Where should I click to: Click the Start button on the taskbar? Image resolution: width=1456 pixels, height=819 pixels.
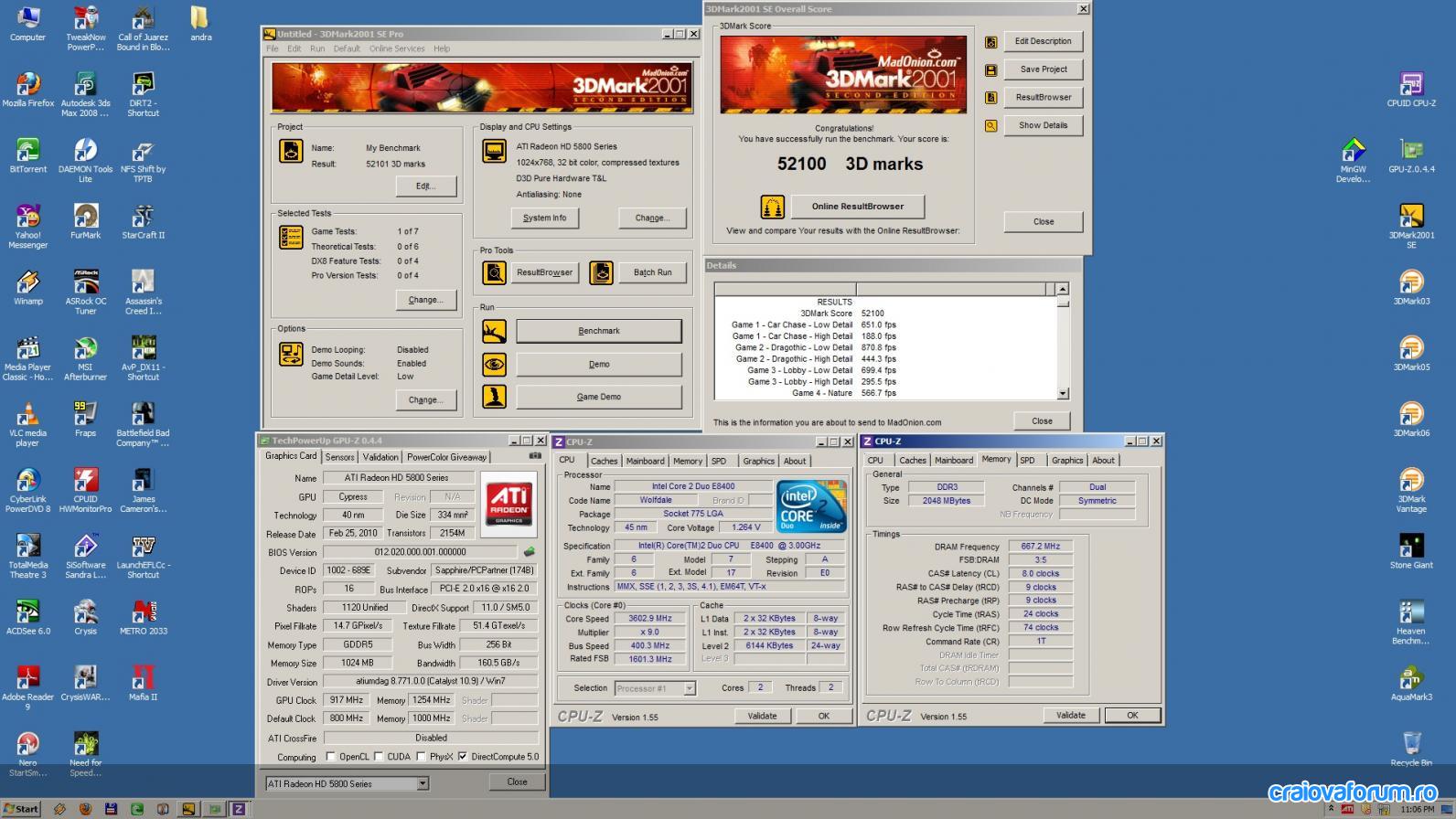pos(22,809)
